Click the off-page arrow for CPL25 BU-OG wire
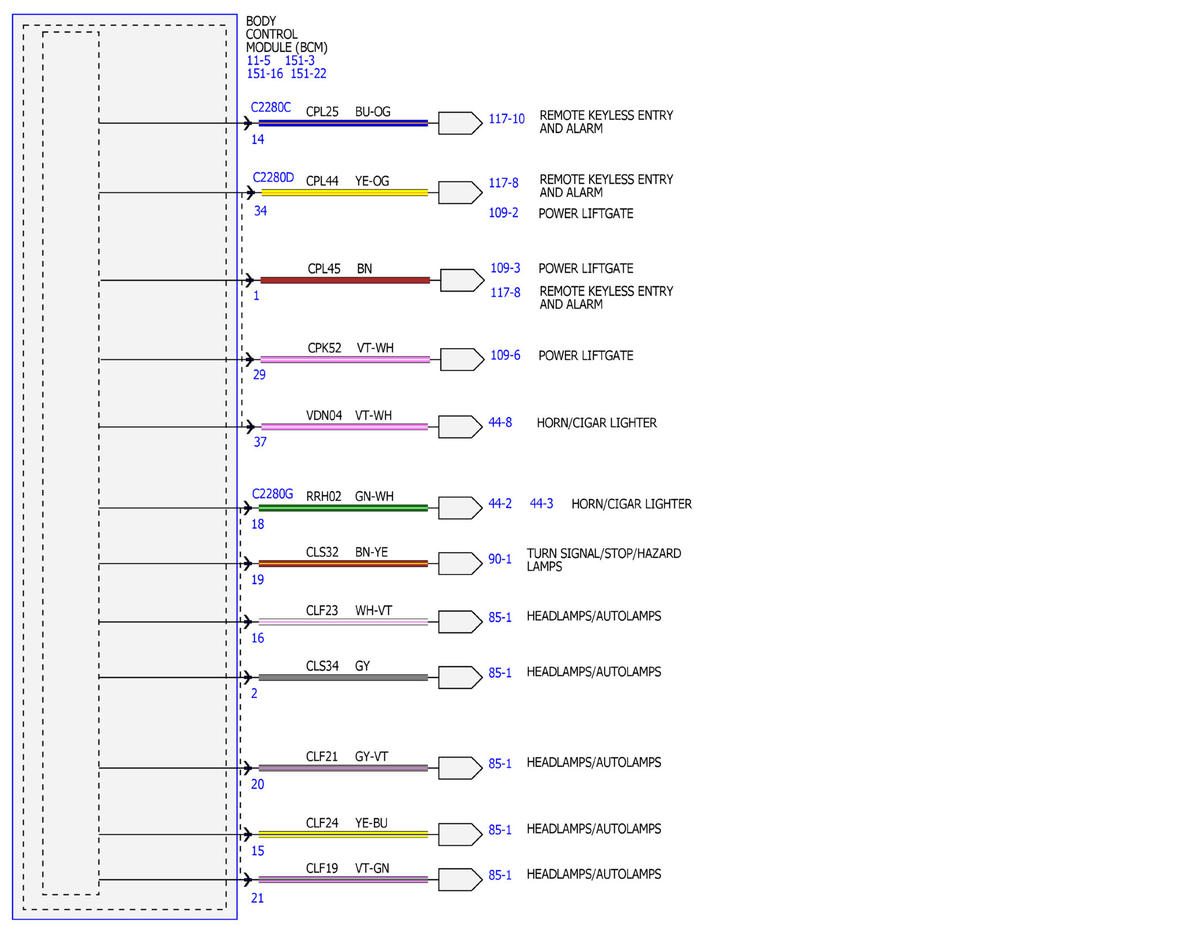Viewport: 1200px width, 927px height. (460, 123)
